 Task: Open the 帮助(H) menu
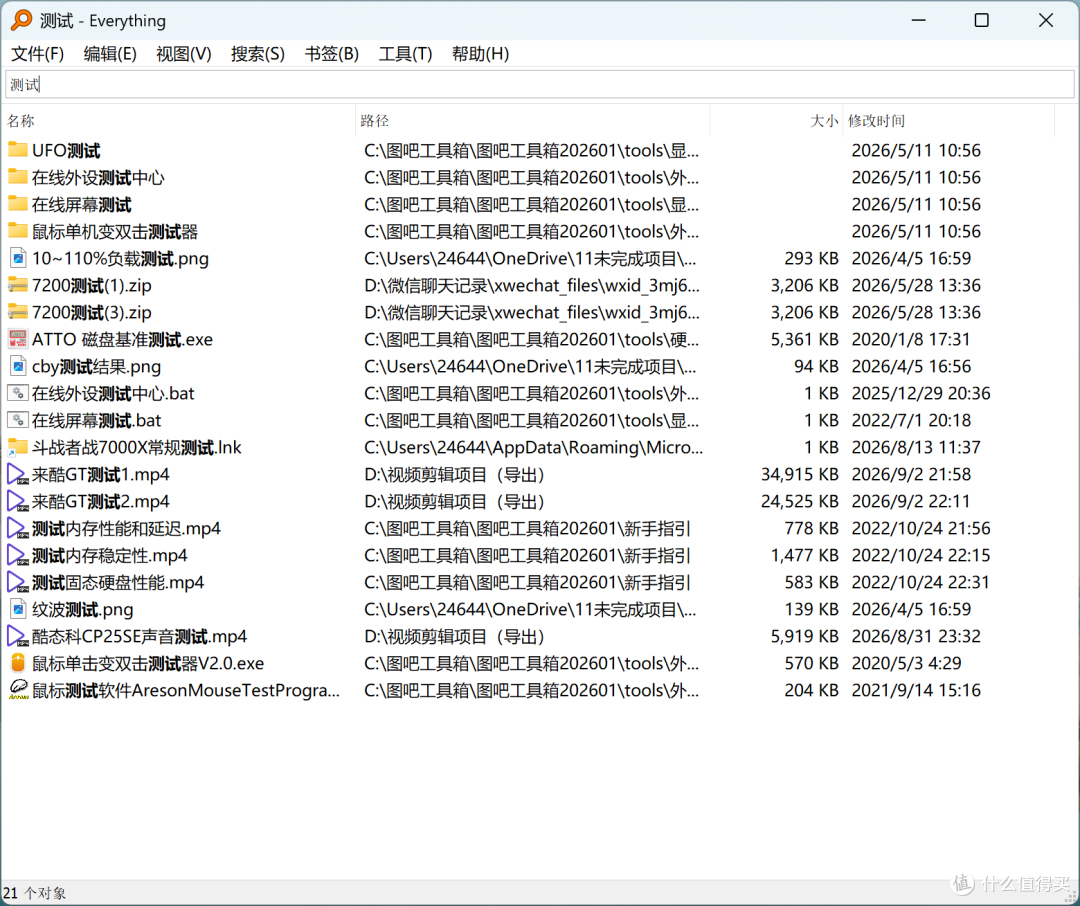(x=480, y=54)
